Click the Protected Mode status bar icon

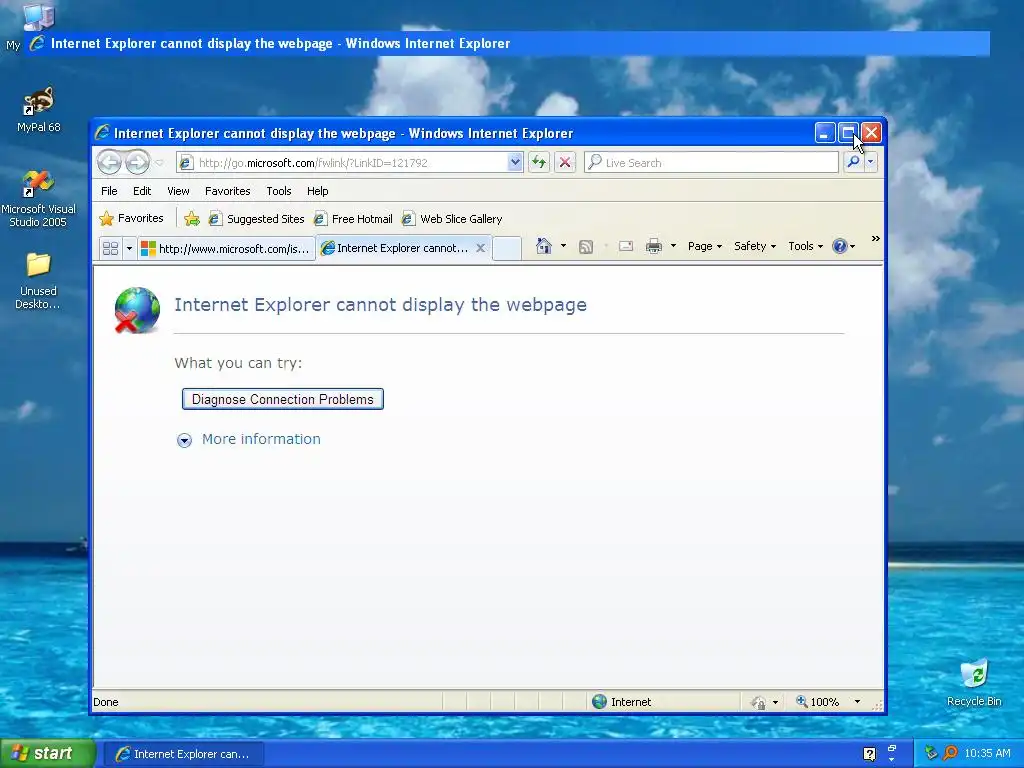click(x=759, y=703)
